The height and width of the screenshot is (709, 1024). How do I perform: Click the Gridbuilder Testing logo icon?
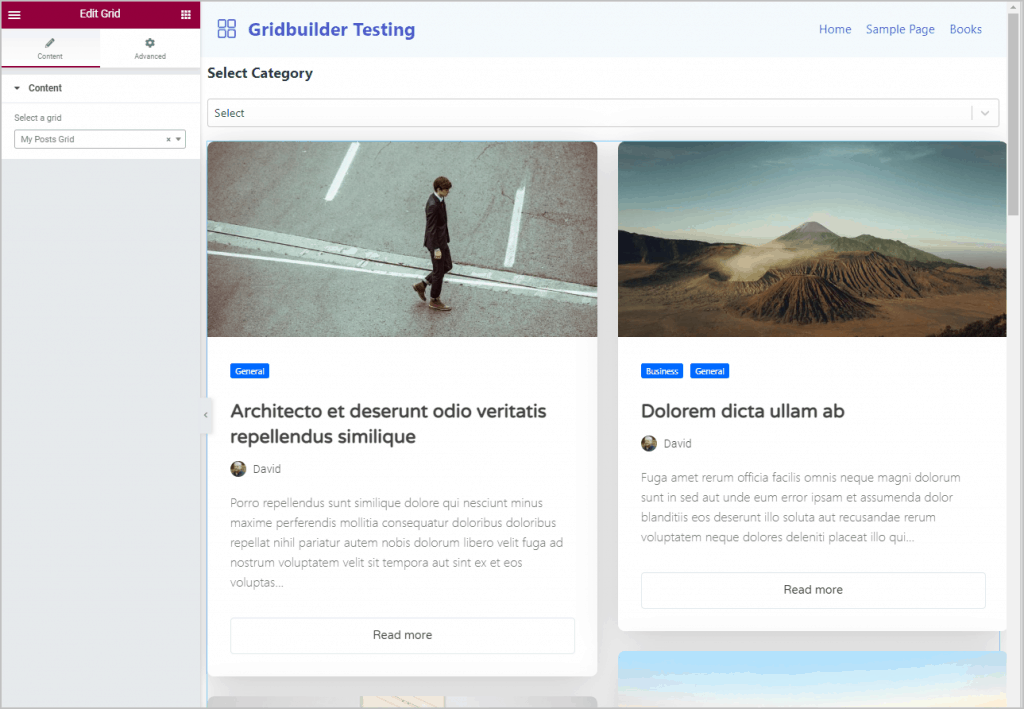227,29
